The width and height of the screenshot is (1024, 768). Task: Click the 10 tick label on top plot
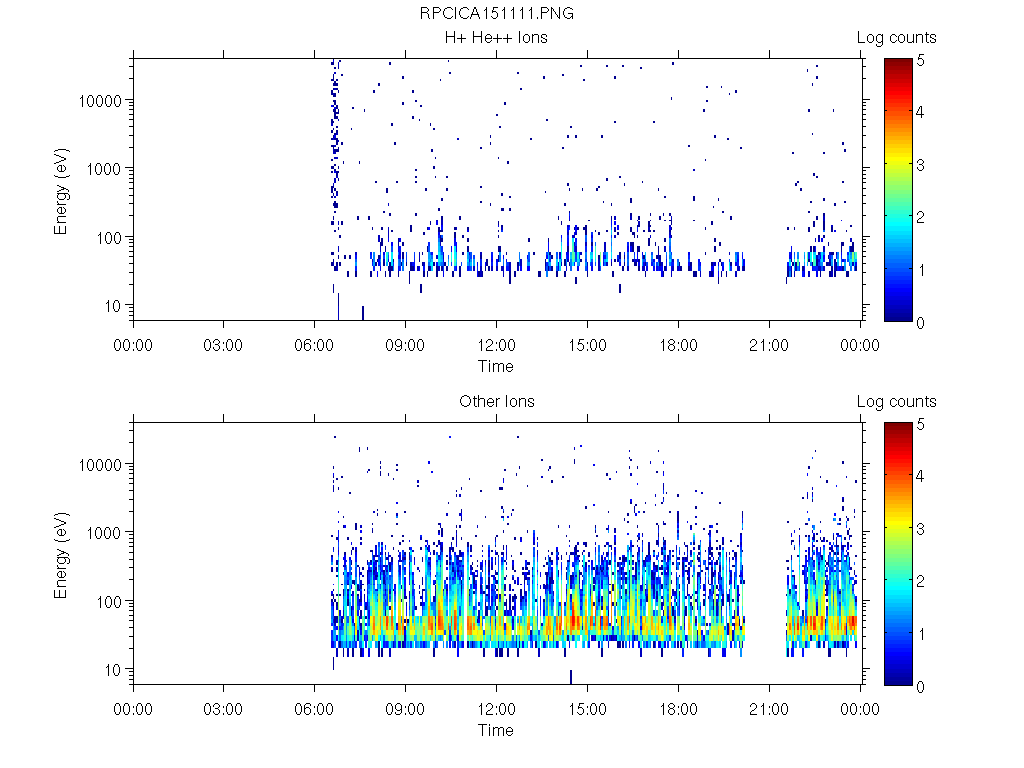[x=113, y=306]
